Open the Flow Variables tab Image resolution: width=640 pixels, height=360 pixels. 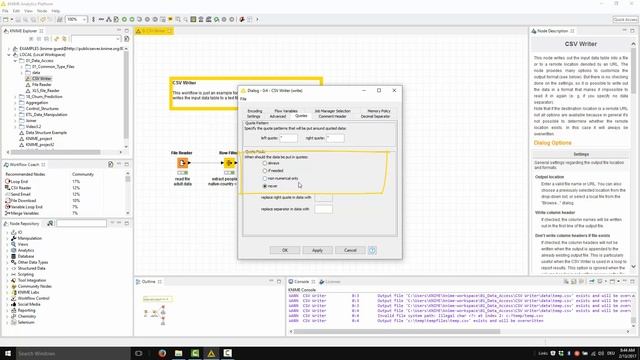coord(286,111)
